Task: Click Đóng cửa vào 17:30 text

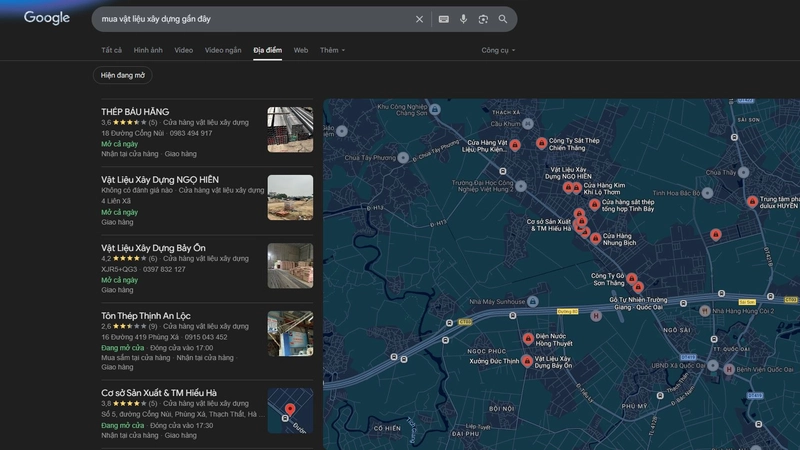Action: click(x=182, y=425)
